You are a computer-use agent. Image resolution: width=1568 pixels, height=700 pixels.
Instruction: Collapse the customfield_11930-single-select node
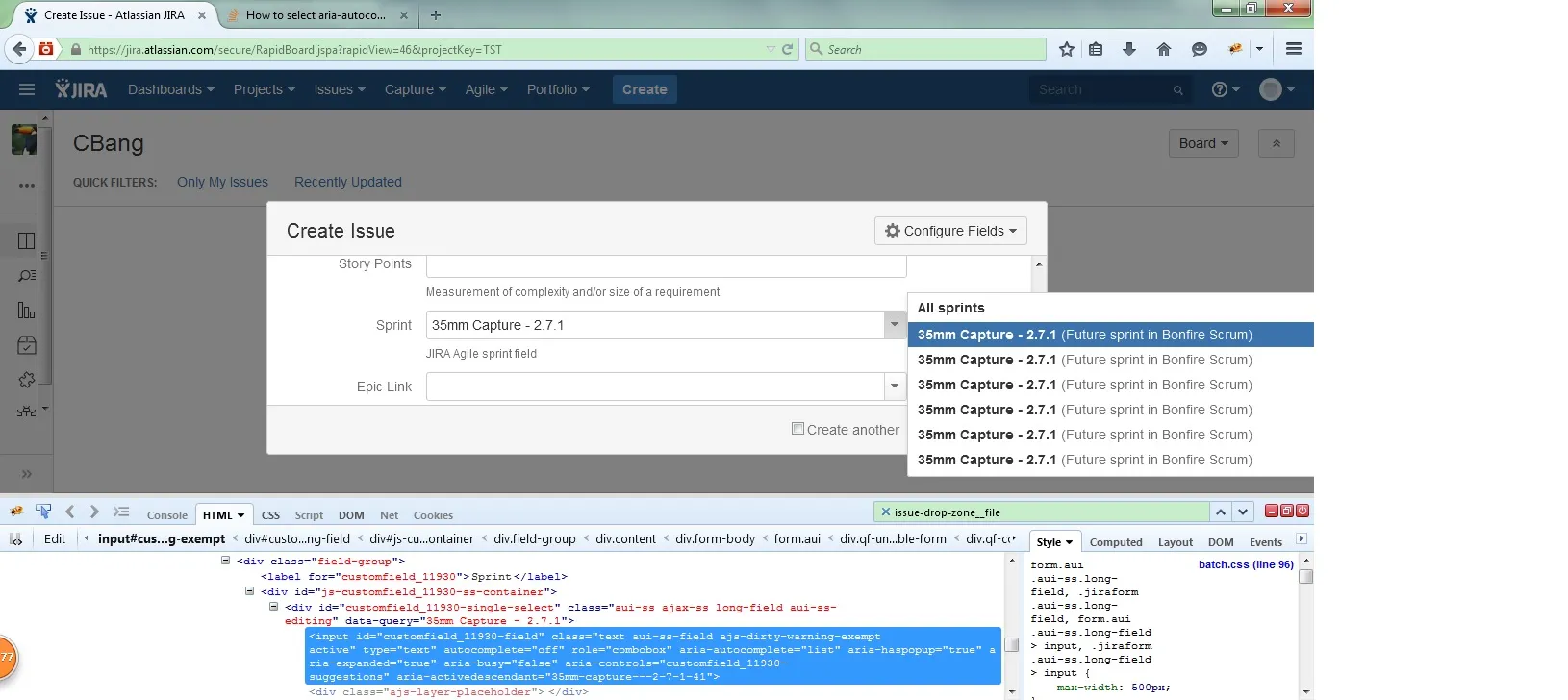tap(274, 607)
